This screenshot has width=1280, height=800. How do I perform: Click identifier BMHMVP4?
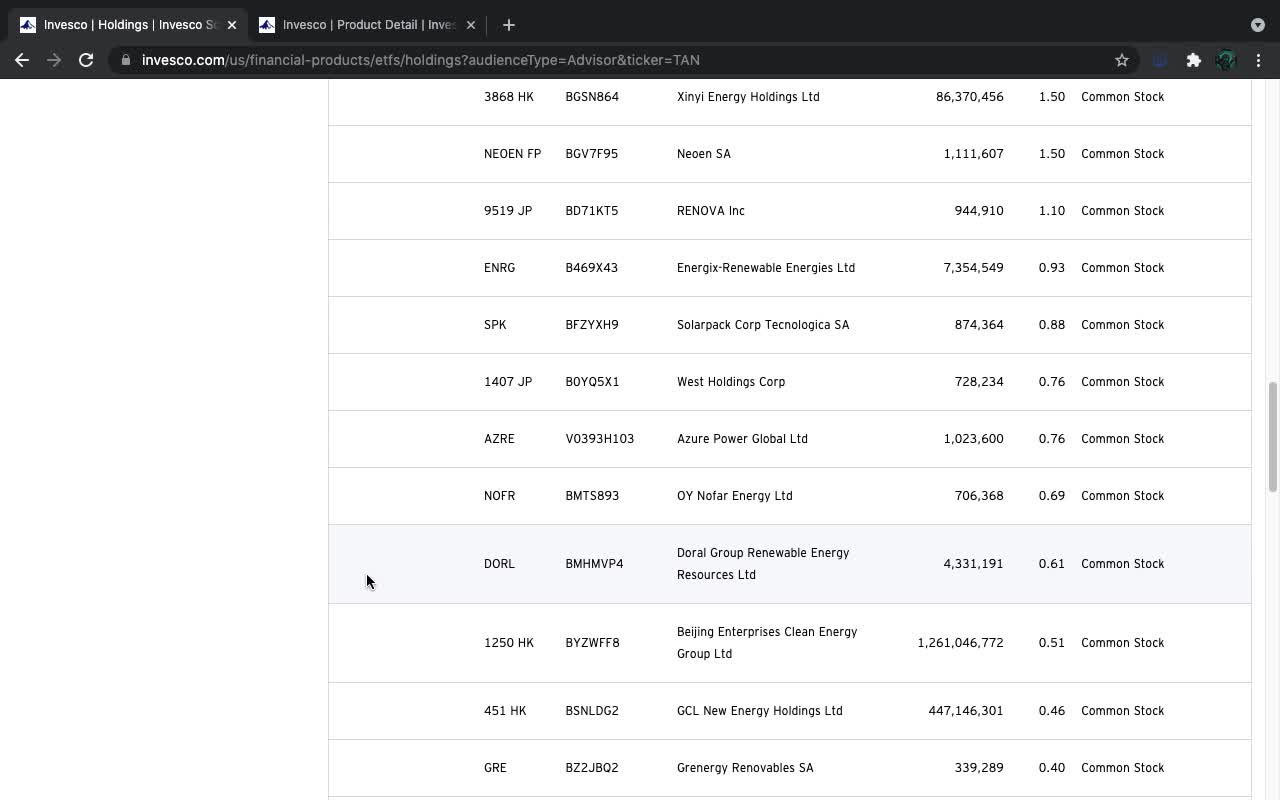(594, 564)
